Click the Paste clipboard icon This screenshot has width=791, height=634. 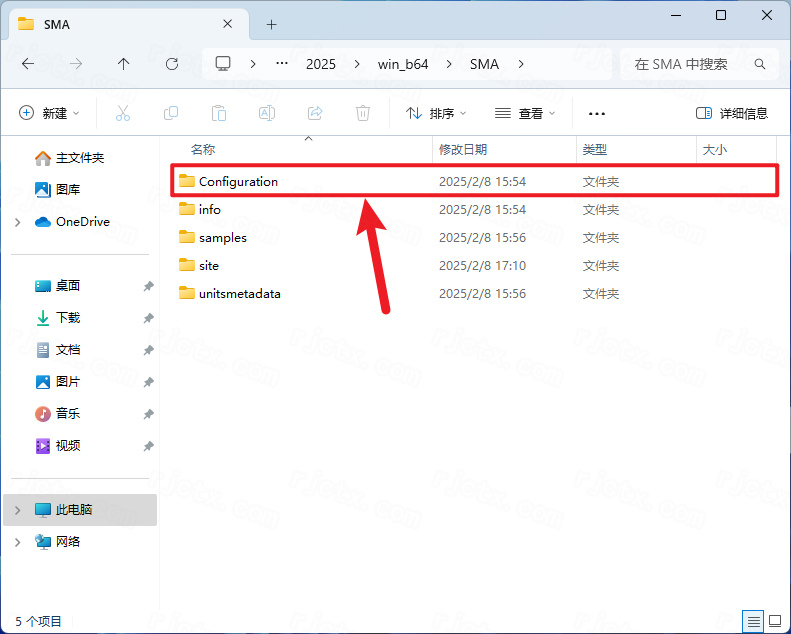point(218,113)
